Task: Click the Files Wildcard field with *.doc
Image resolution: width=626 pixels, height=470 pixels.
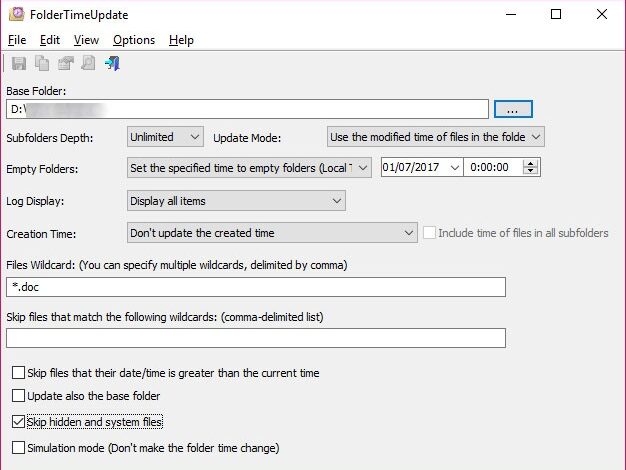Action: click(256, 287)
